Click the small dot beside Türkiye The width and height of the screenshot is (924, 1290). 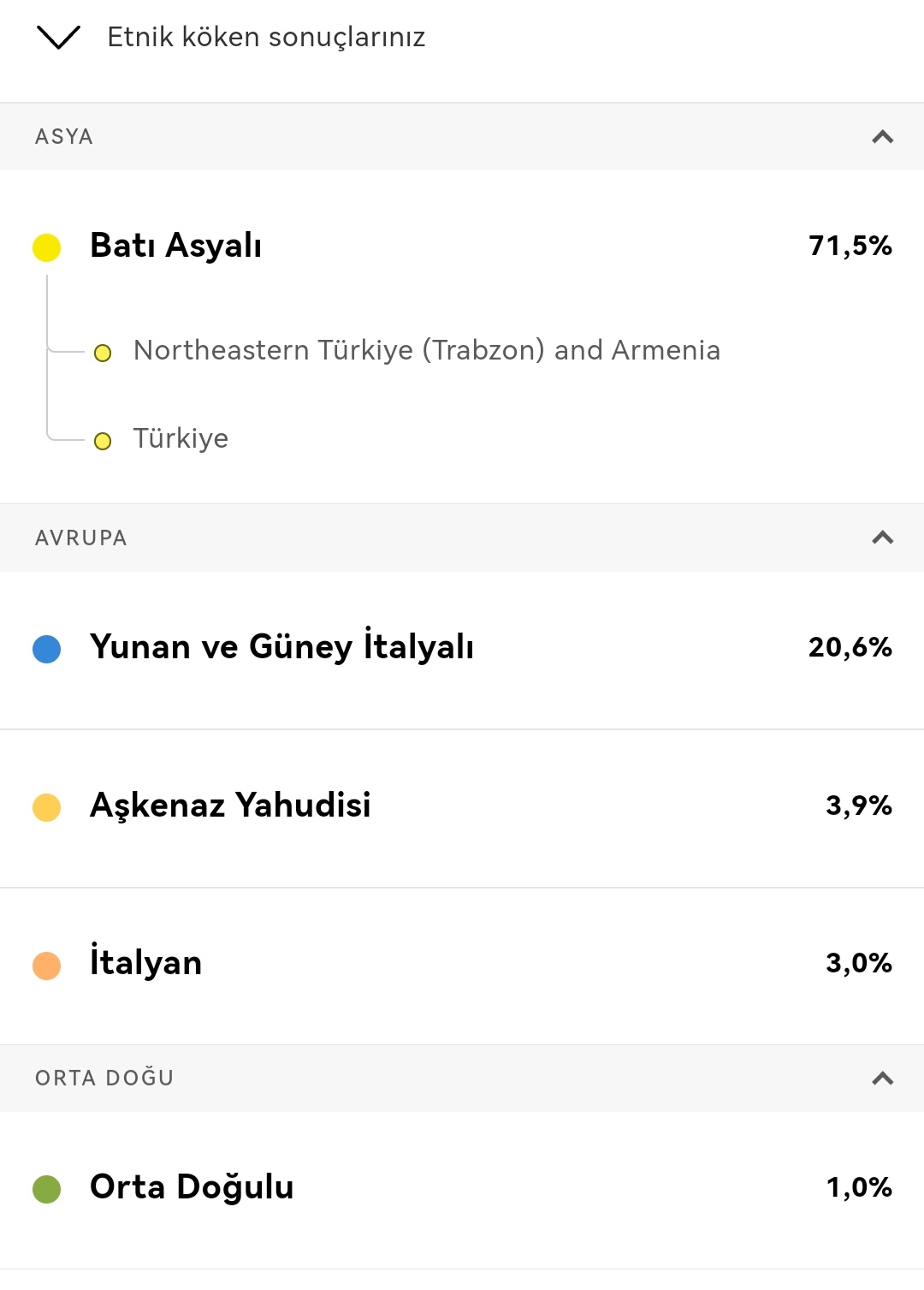pos(103,442)
